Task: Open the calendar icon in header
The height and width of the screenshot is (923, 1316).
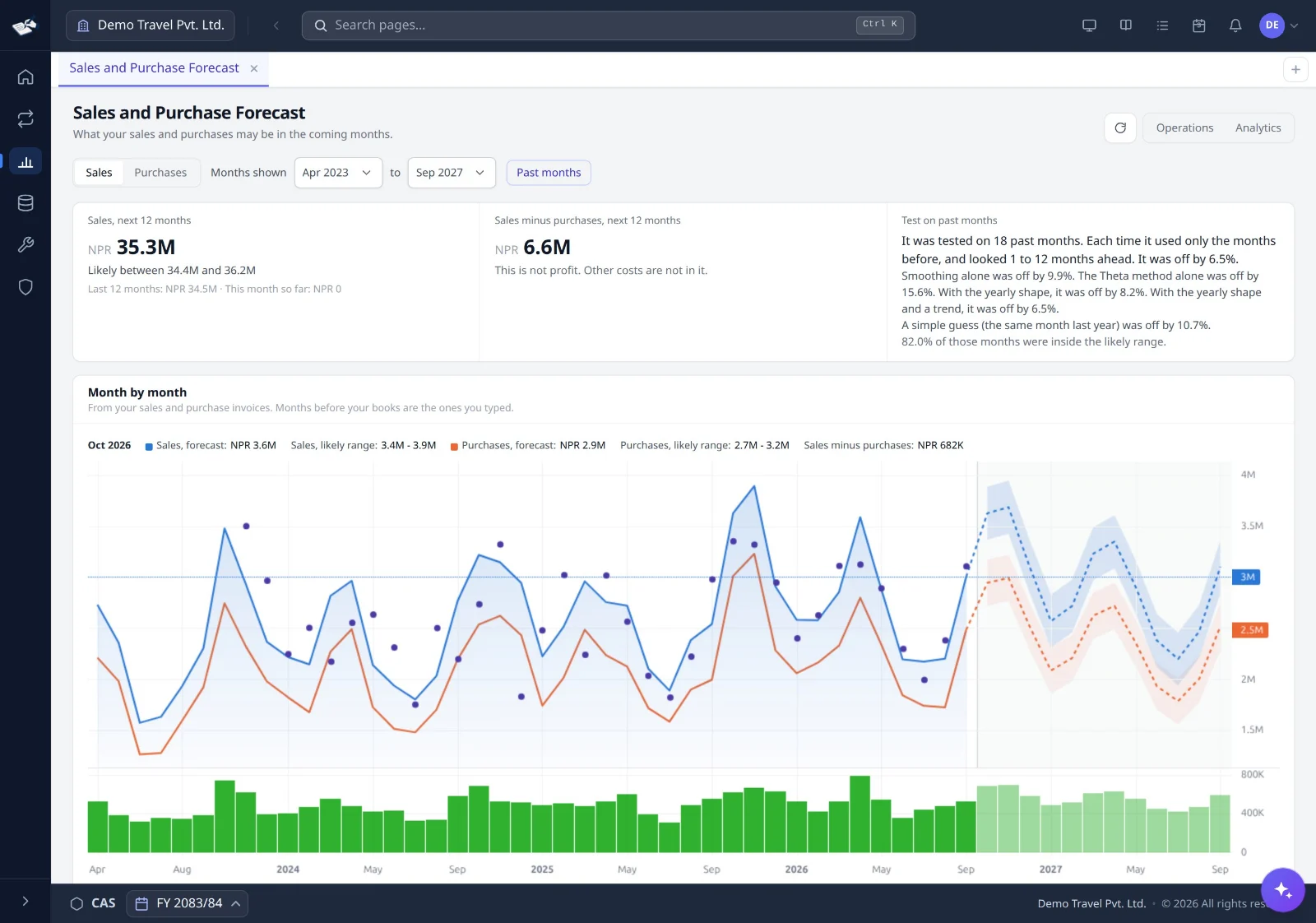Action: (x=1199, y=26)
